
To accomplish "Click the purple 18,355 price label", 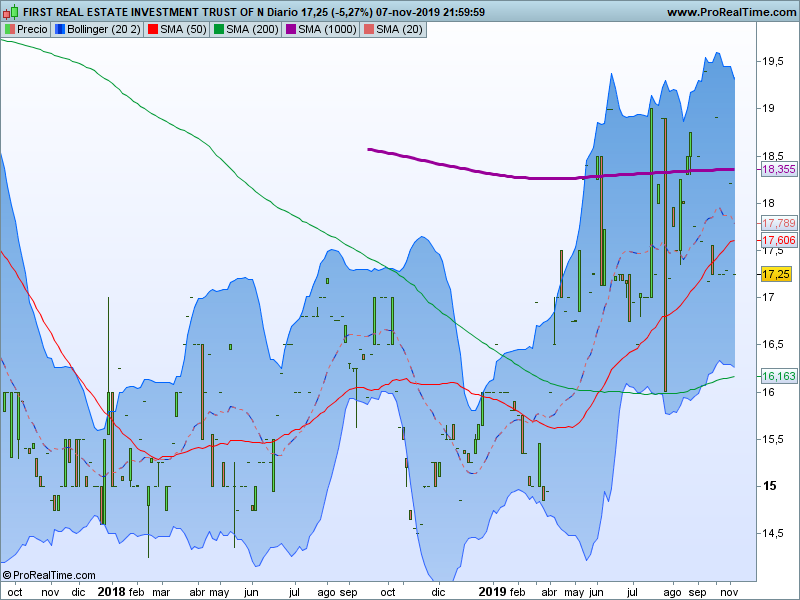I will [779, 169].
